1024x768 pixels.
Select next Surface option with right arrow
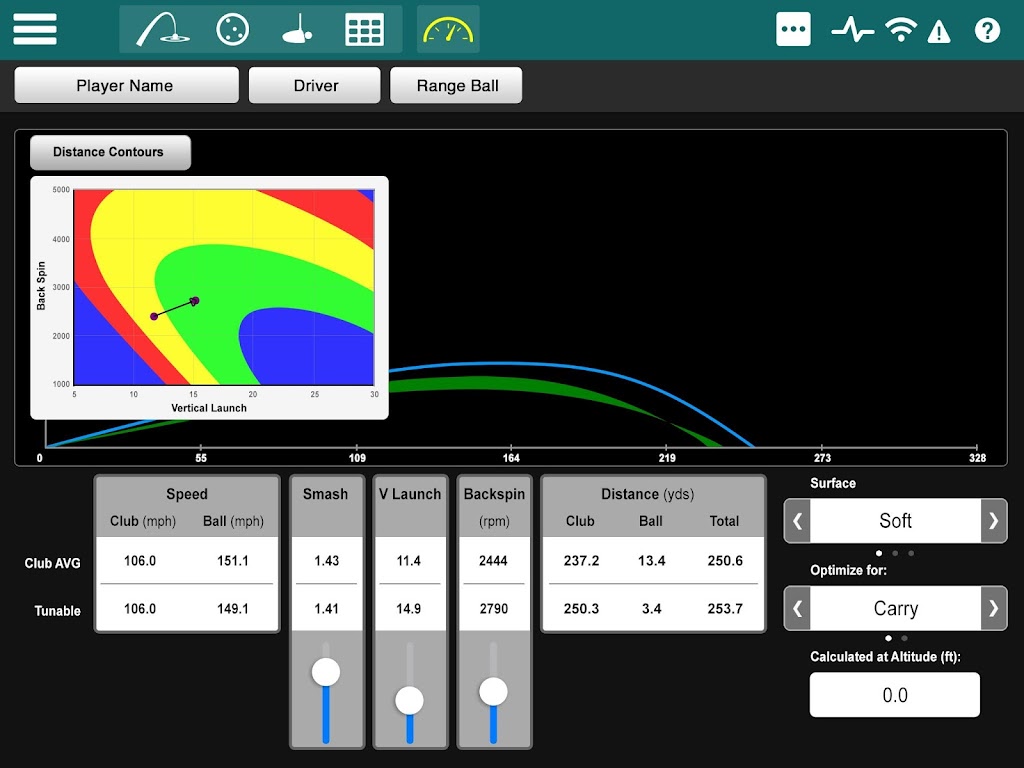993,521
